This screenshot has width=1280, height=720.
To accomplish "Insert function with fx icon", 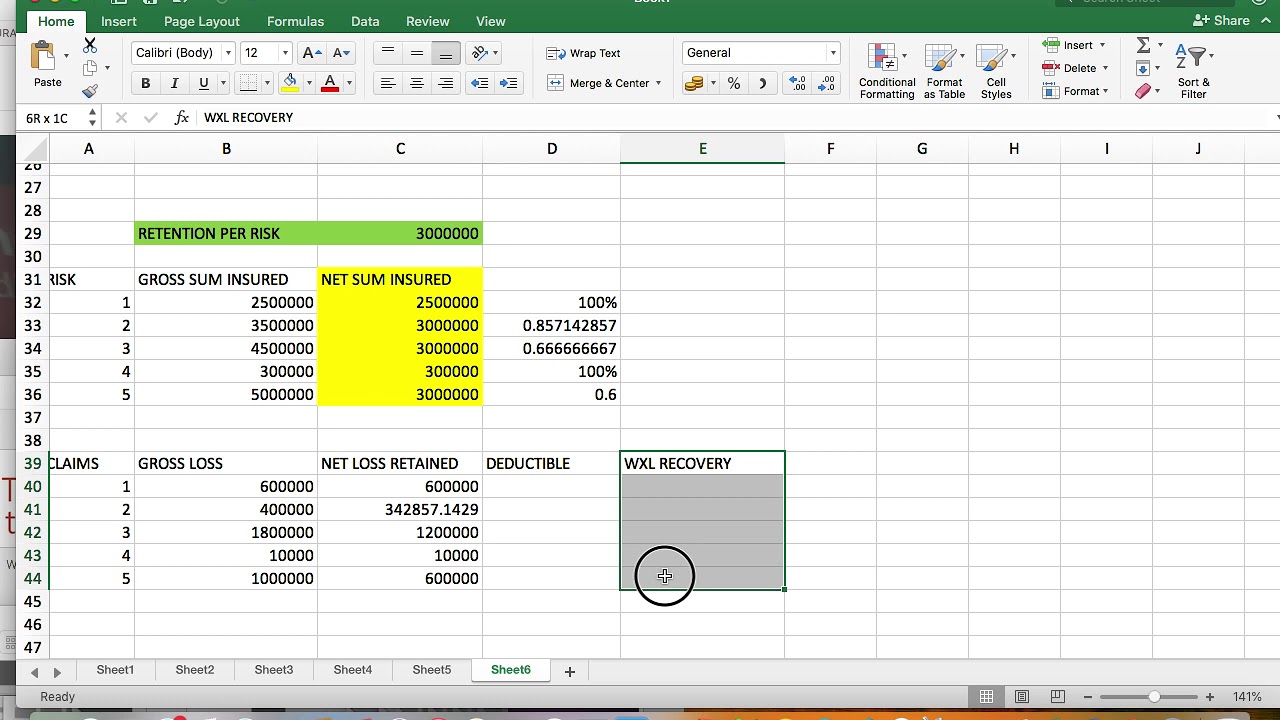I will (182, 117).
